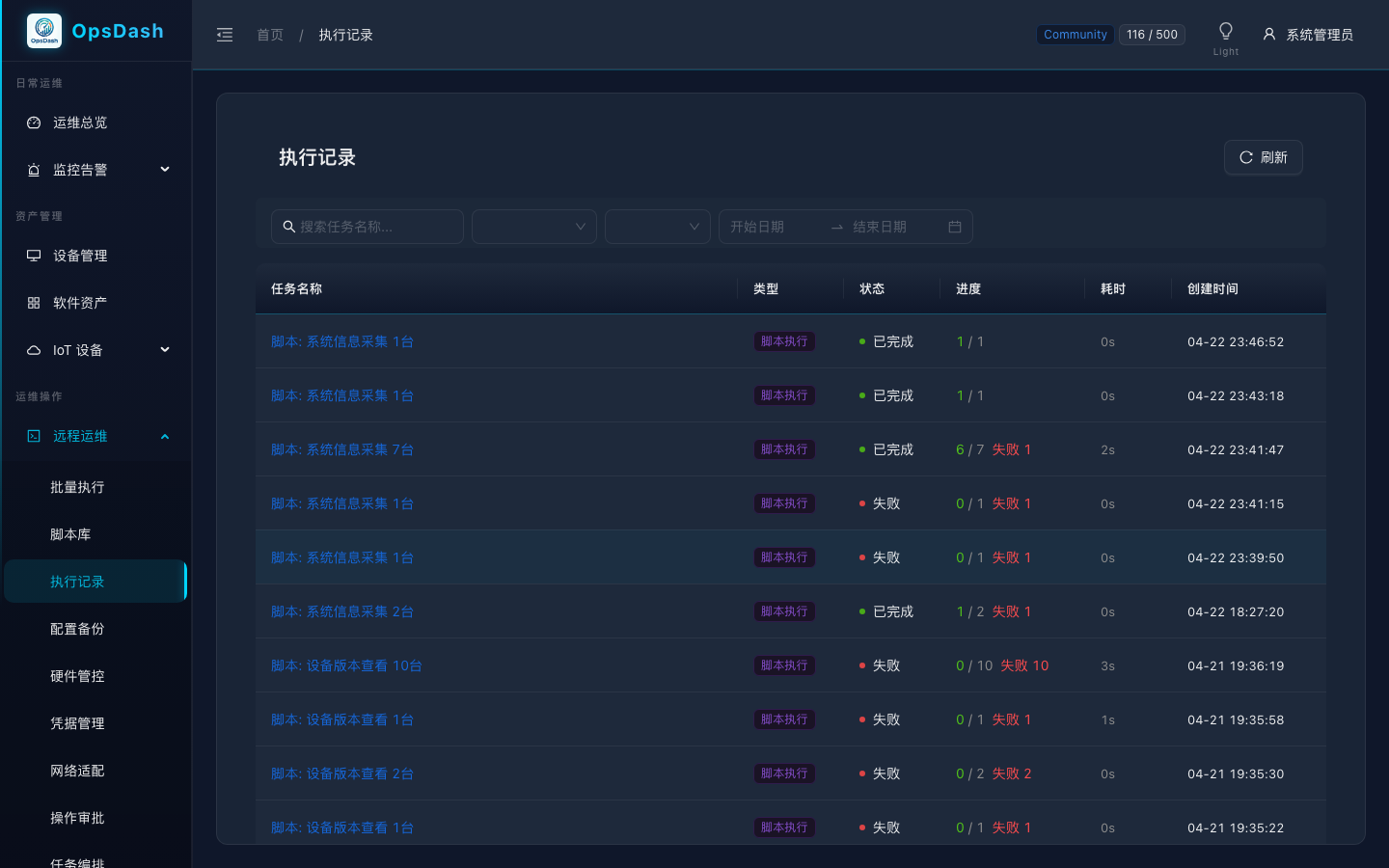
Task: Open 批量执行 submenu item
Action: tap(95, 487)
